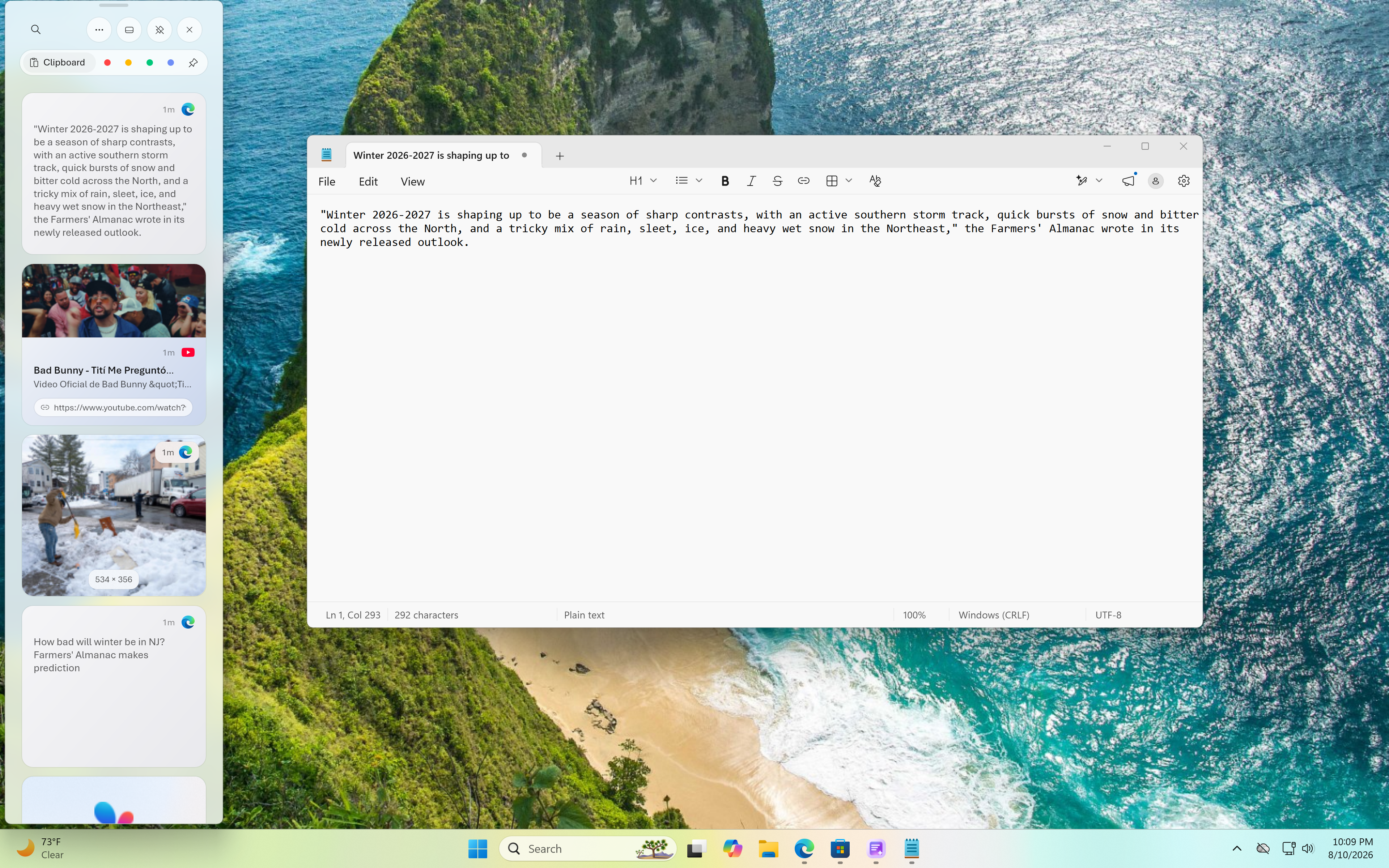Insert a table from the toolbar
This screenshot has height=868, width=1389.
tap(832, 181)
